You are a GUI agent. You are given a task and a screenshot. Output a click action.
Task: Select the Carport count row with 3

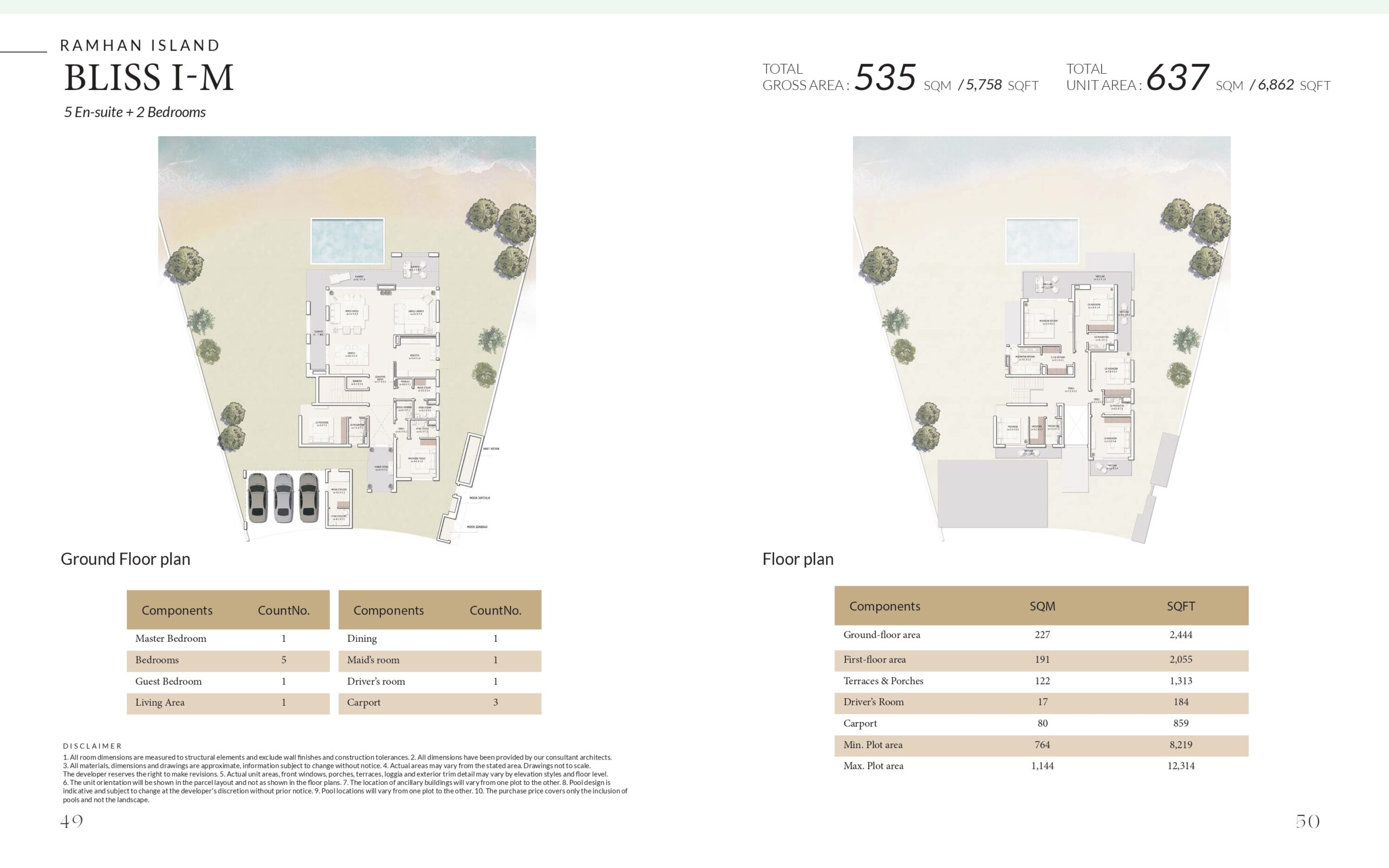(439, 703)
